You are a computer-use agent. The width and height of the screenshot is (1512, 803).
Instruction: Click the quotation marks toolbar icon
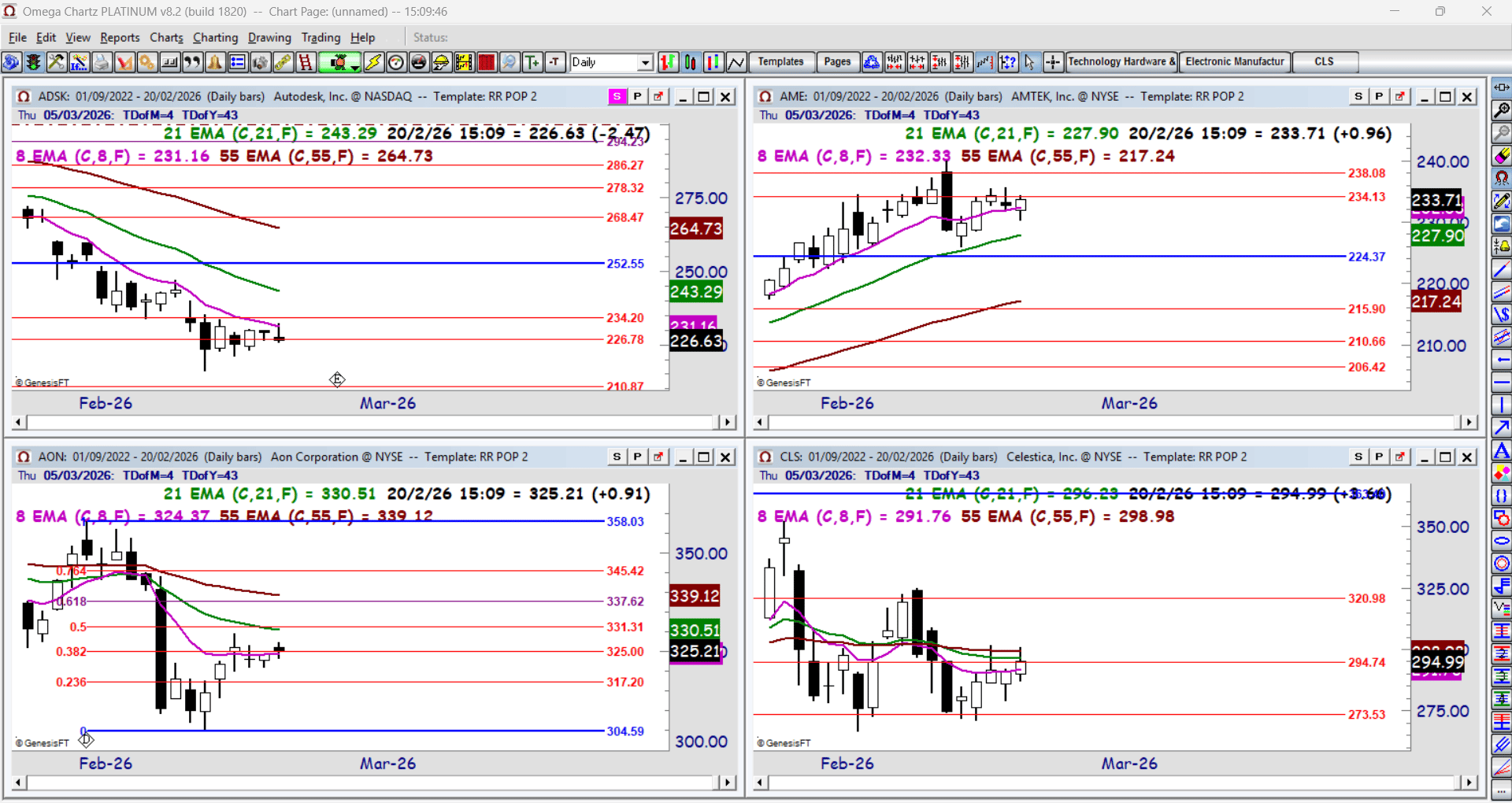tap(192, 62)
